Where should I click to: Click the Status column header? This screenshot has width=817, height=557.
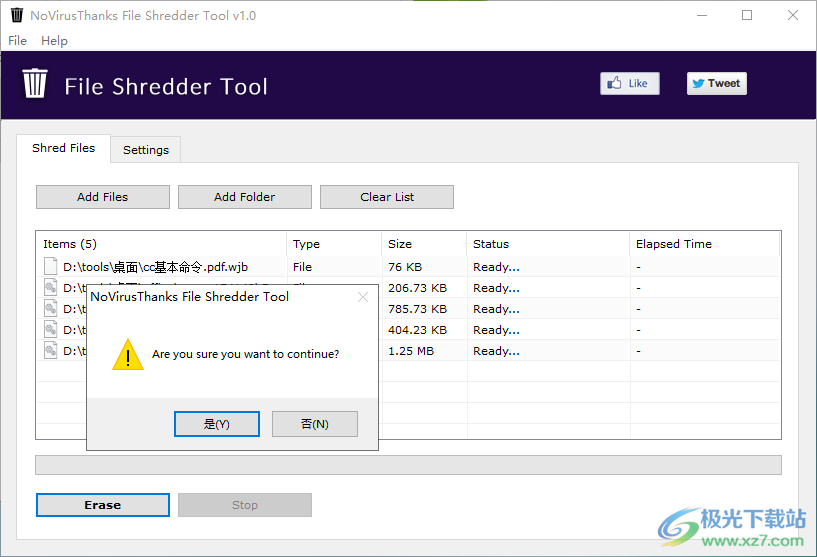[x=548, y=244]
